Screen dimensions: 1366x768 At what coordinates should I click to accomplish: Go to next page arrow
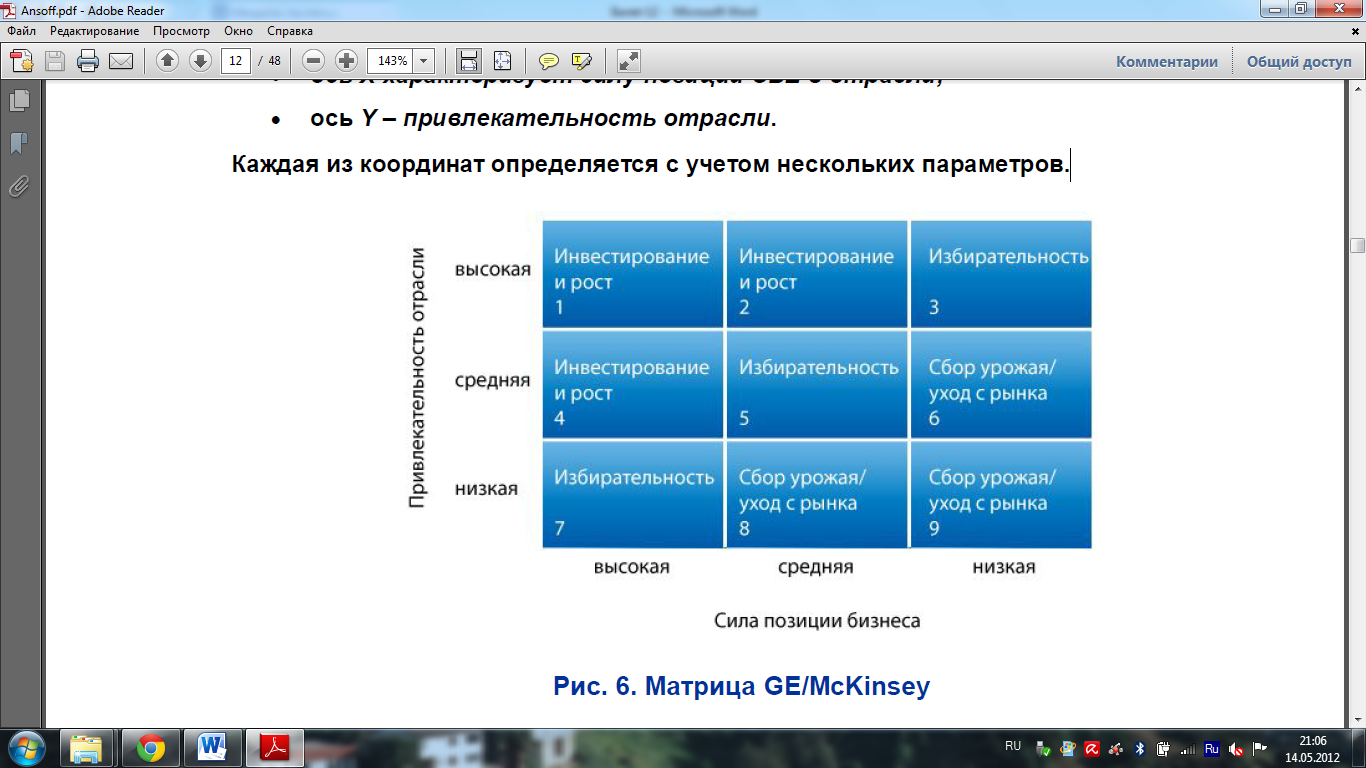[x=200, y=61]
